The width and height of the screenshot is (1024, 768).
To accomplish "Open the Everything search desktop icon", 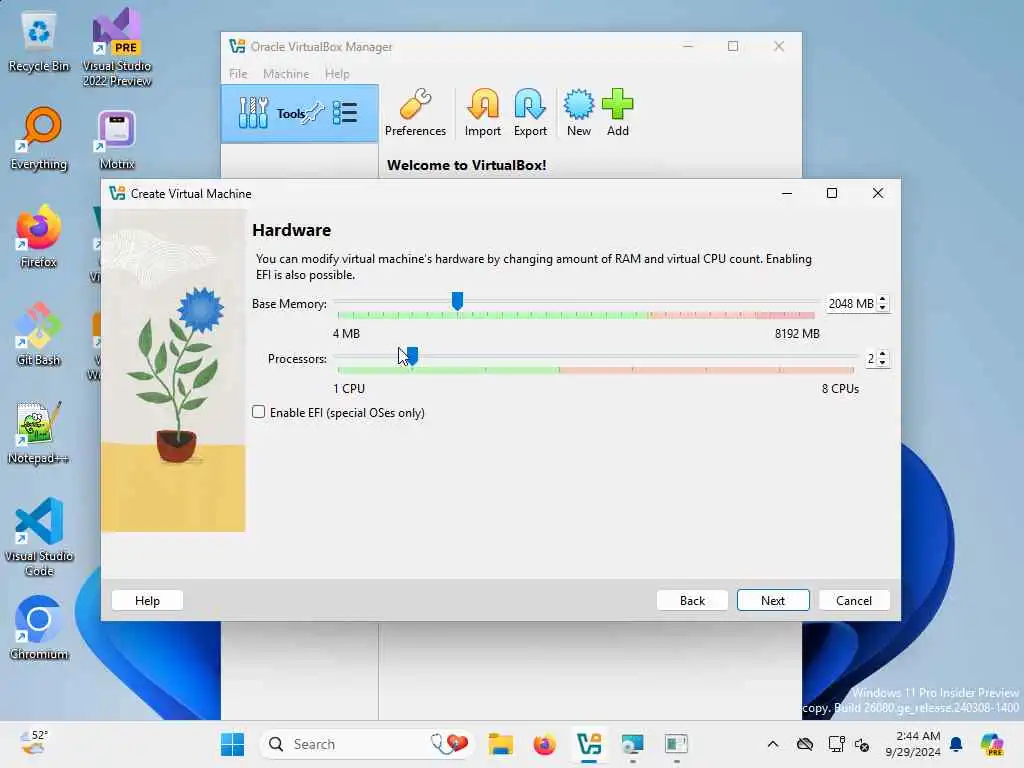I will pos(39,139).
